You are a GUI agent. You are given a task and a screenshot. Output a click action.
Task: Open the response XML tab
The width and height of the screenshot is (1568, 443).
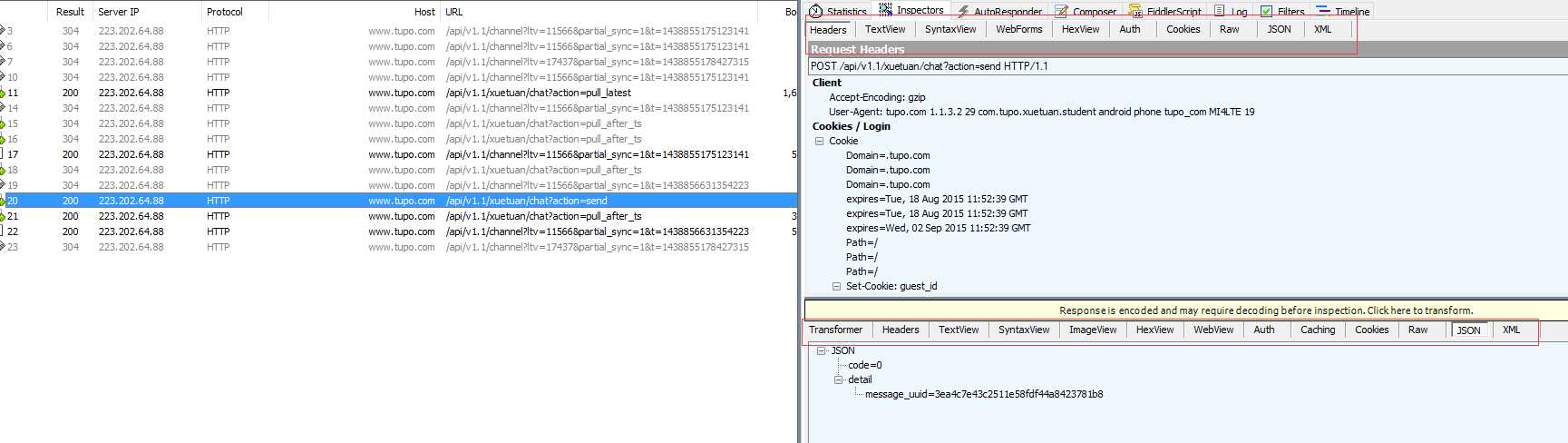[1511, 330]
